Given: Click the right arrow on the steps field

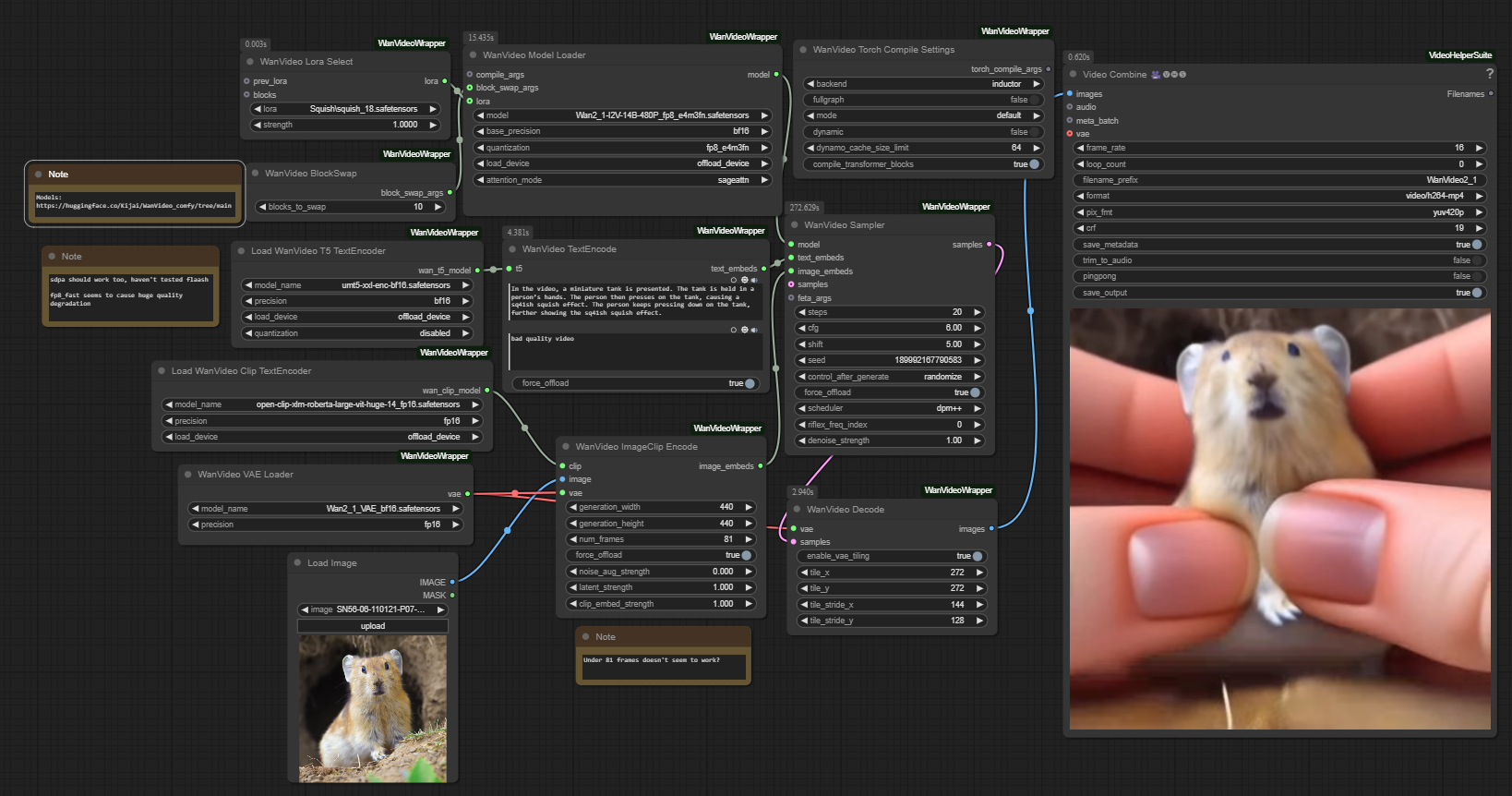Looking at the screenshot, I should click(978, 312).
